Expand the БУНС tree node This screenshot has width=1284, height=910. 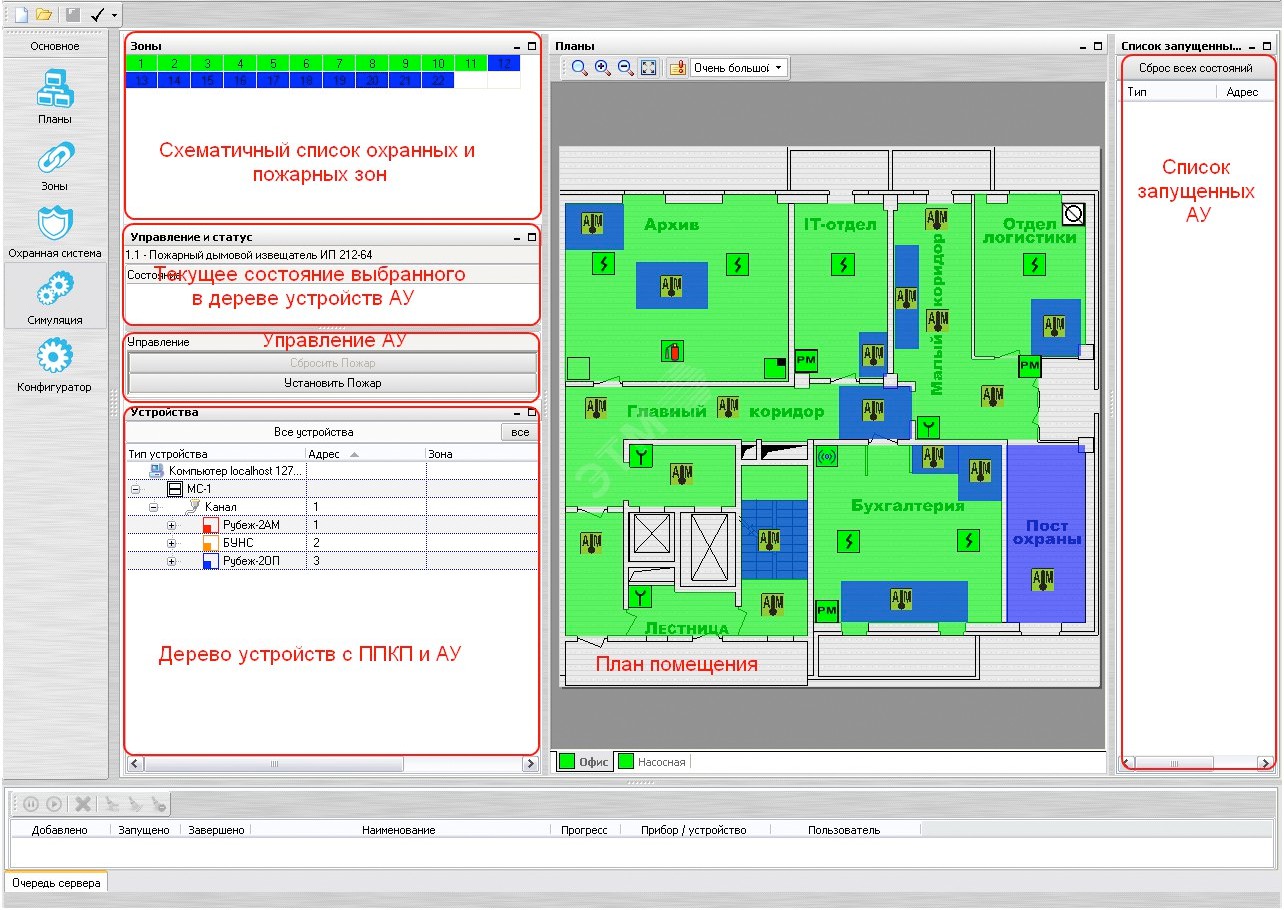[x=171, y=543]
